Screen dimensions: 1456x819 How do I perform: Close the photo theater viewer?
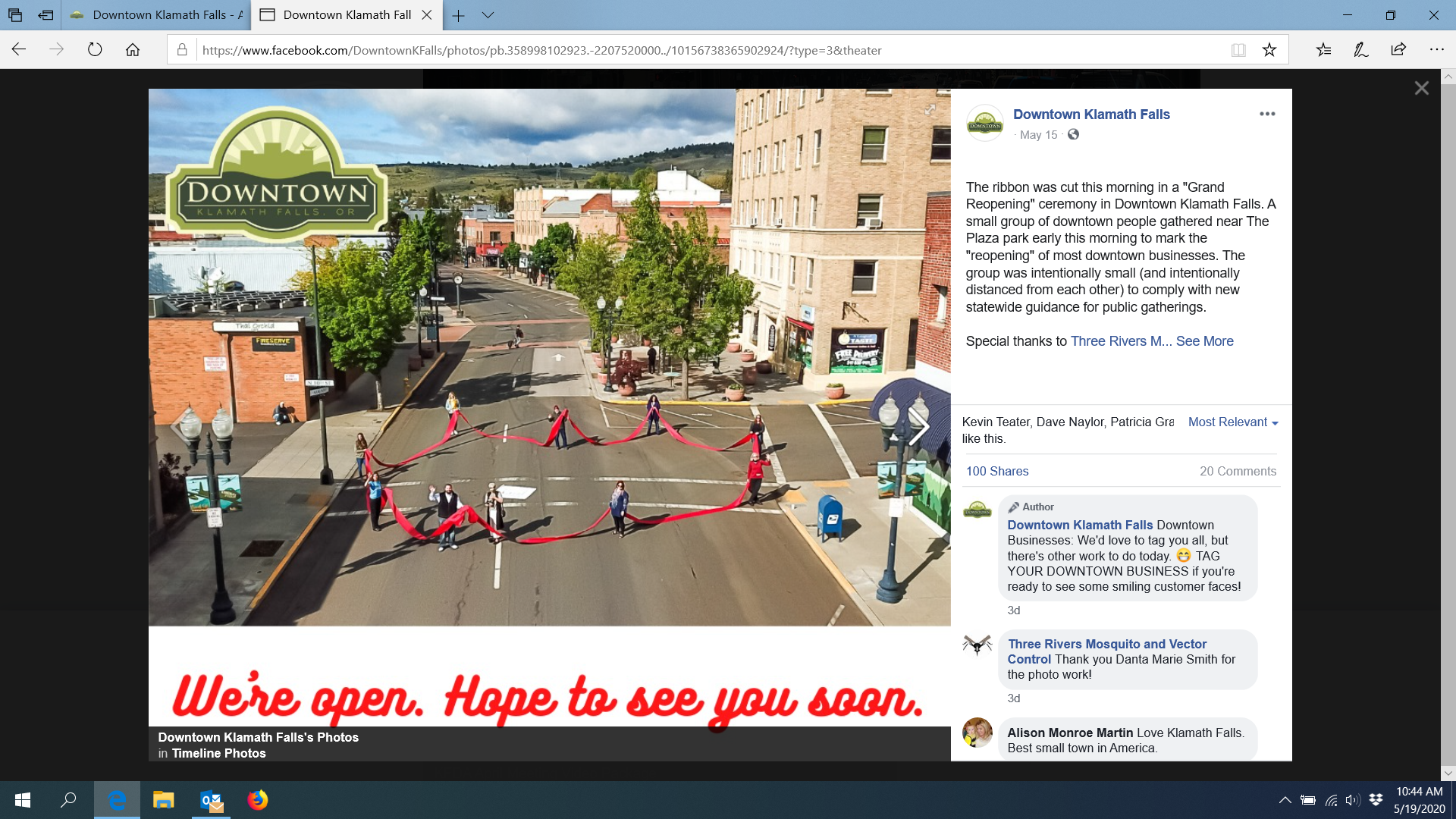click(x=1421, y=89)
